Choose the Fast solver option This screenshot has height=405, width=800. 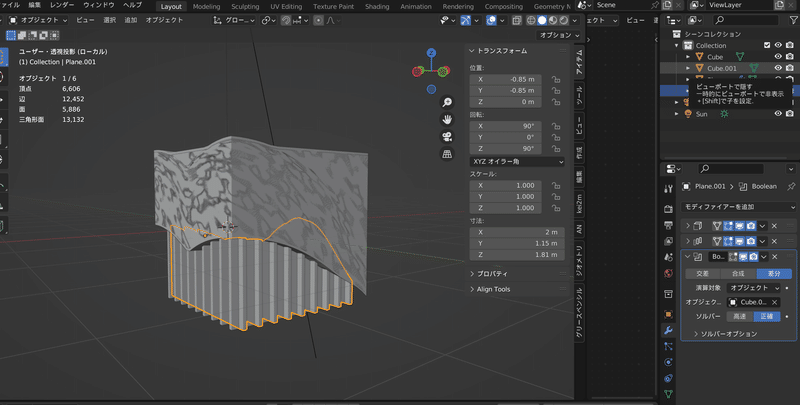(x=739, y=317)
